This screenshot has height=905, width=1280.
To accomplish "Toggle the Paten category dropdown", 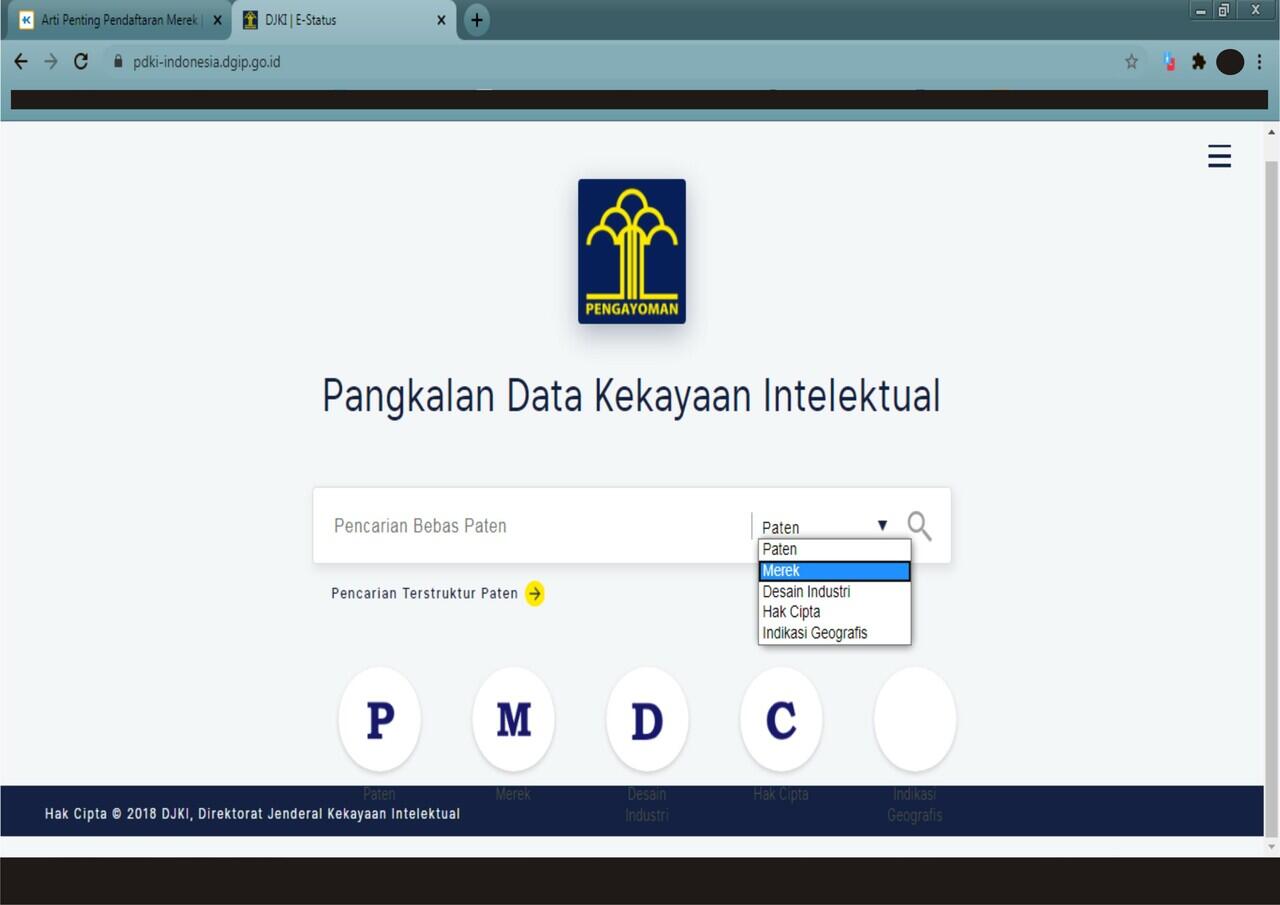I will 824,527.
